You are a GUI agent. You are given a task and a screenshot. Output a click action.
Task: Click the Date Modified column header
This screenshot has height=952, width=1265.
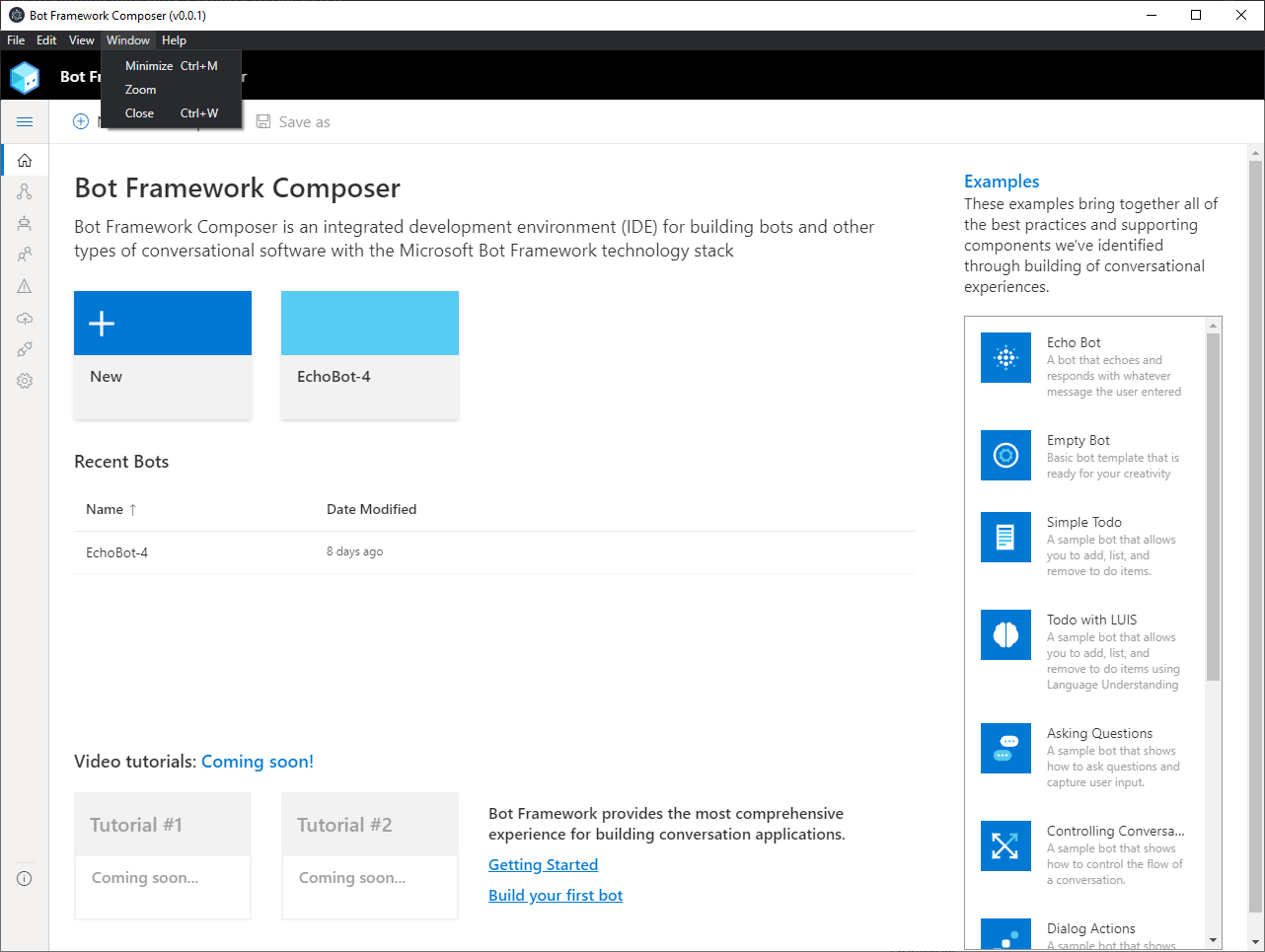[372, 509]
